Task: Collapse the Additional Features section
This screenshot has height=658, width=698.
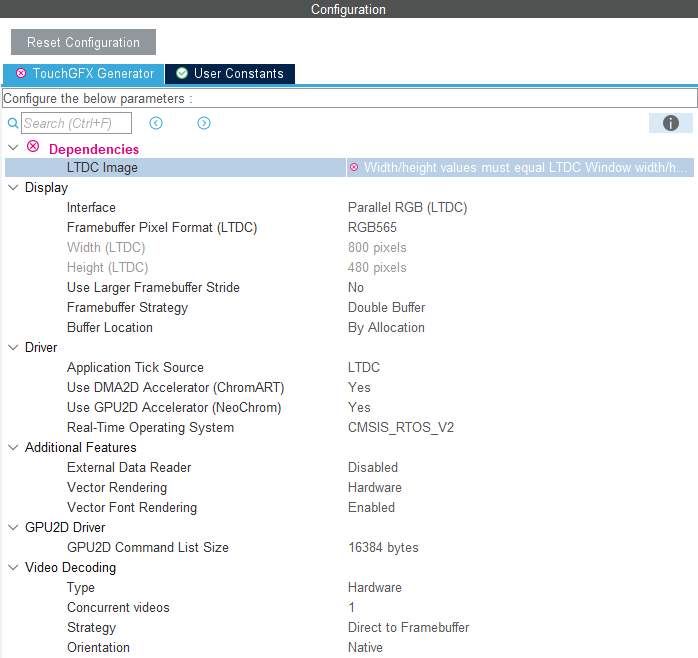Action: [13, 448]
